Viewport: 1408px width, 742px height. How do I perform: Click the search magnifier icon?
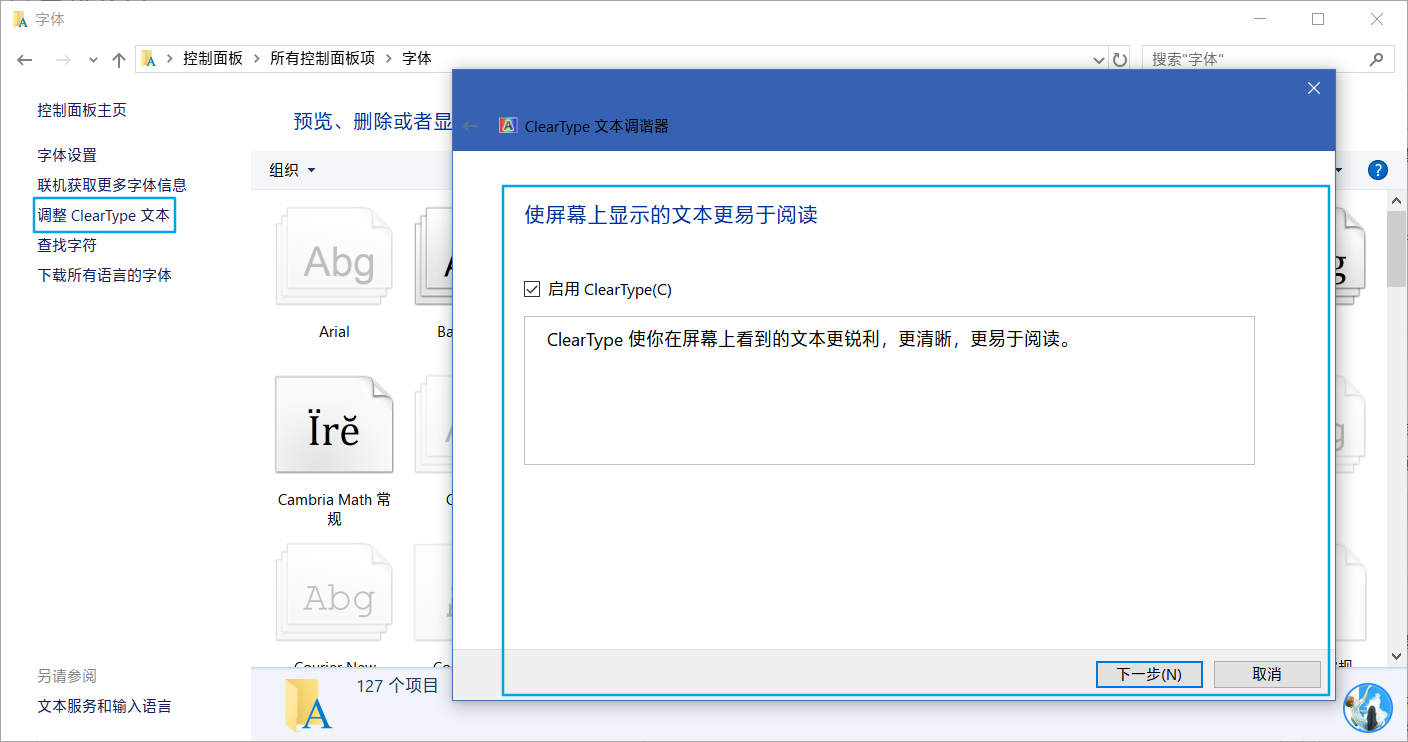pos(1377,59)
